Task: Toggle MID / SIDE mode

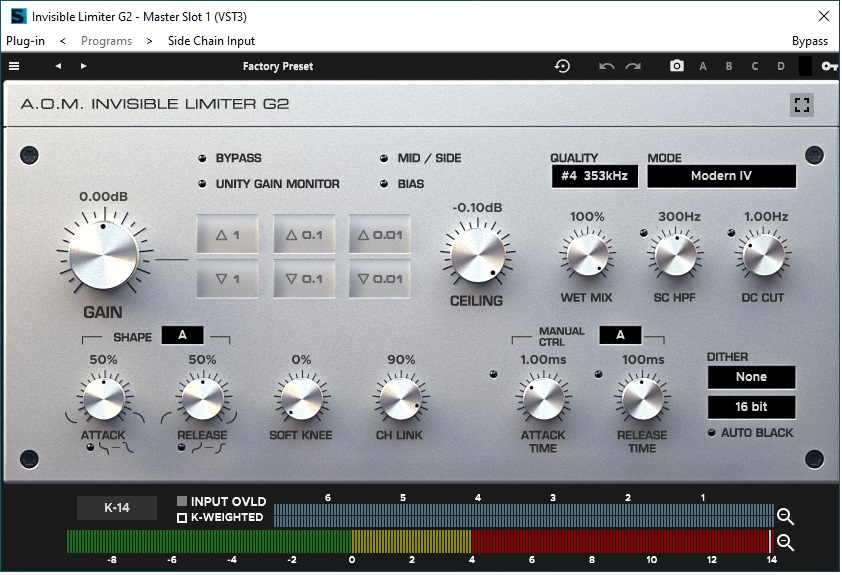Action: 384,158
